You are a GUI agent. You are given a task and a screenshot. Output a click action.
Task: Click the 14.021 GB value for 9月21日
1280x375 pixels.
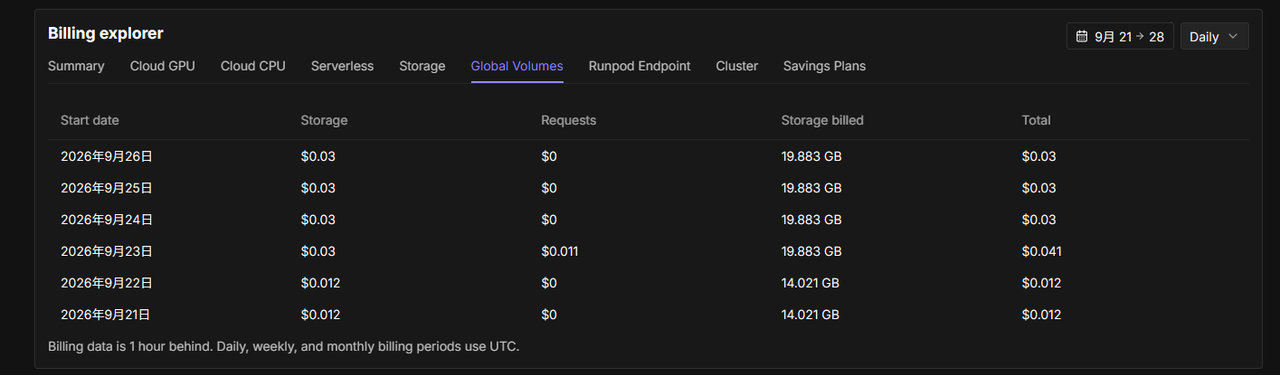click(x=810, y=314)
